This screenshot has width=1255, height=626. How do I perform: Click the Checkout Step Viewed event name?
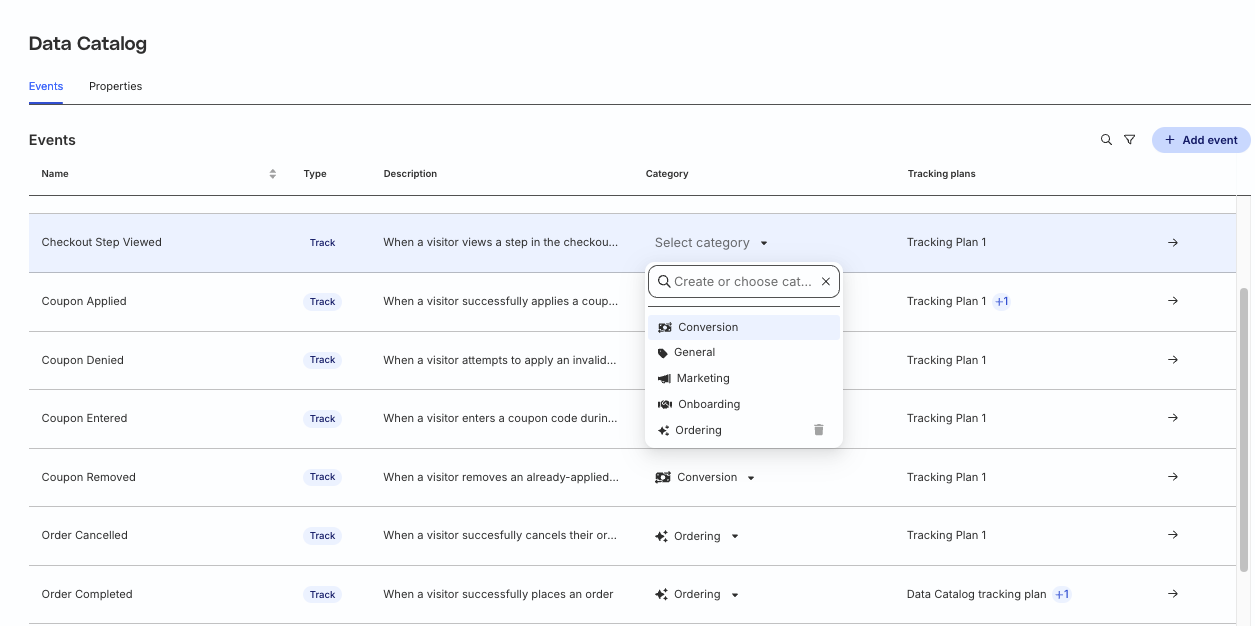coord(101,242)
